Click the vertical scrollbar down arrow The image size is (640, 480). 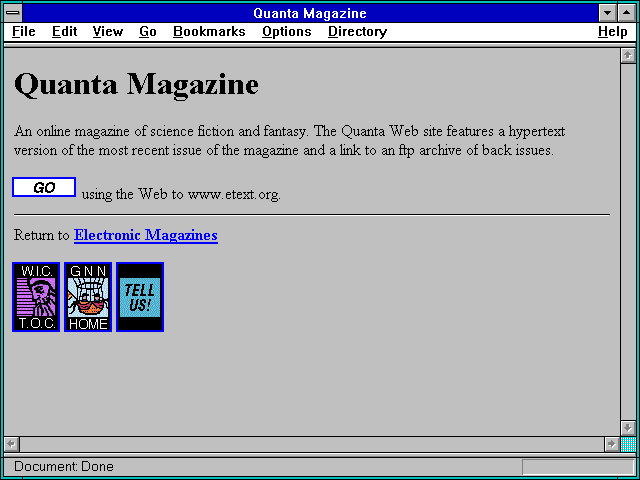[x=628, y=428]
